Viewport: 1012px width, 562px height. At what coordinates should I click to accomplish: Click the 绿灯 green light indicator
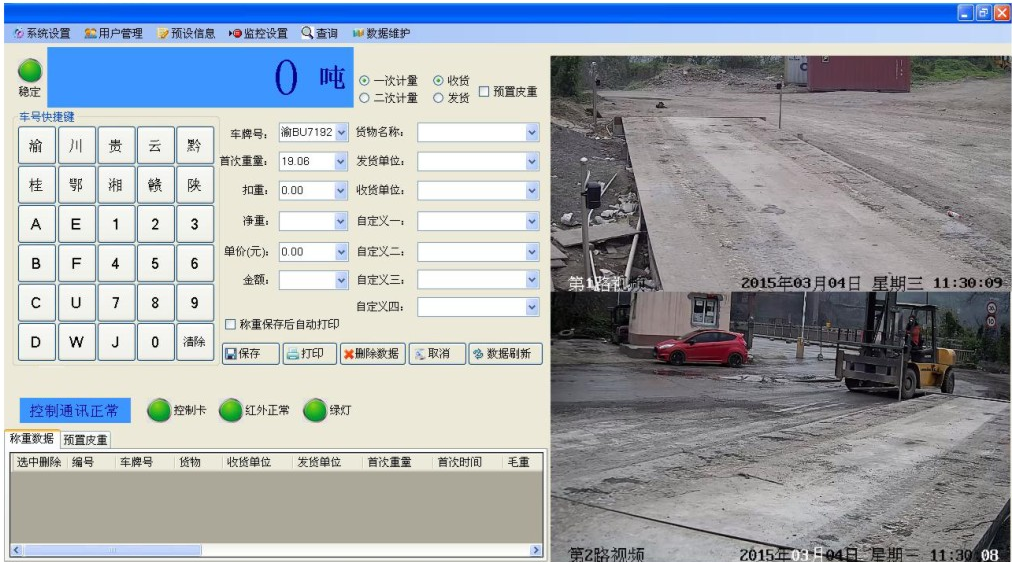coord(315,410)
